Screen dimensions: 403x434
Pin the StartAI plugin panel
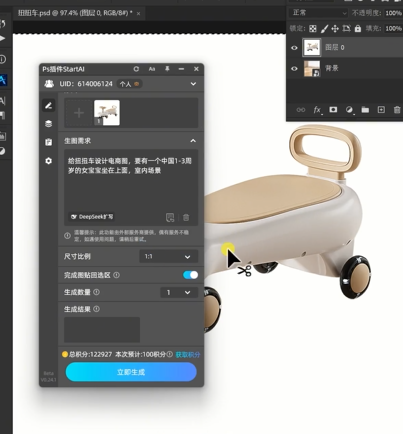pos(167,69)
